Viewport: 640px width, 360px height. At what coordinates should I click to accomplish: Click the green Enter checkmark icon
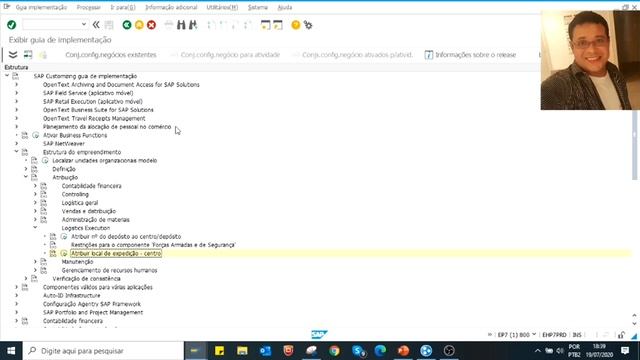[11, 25]
